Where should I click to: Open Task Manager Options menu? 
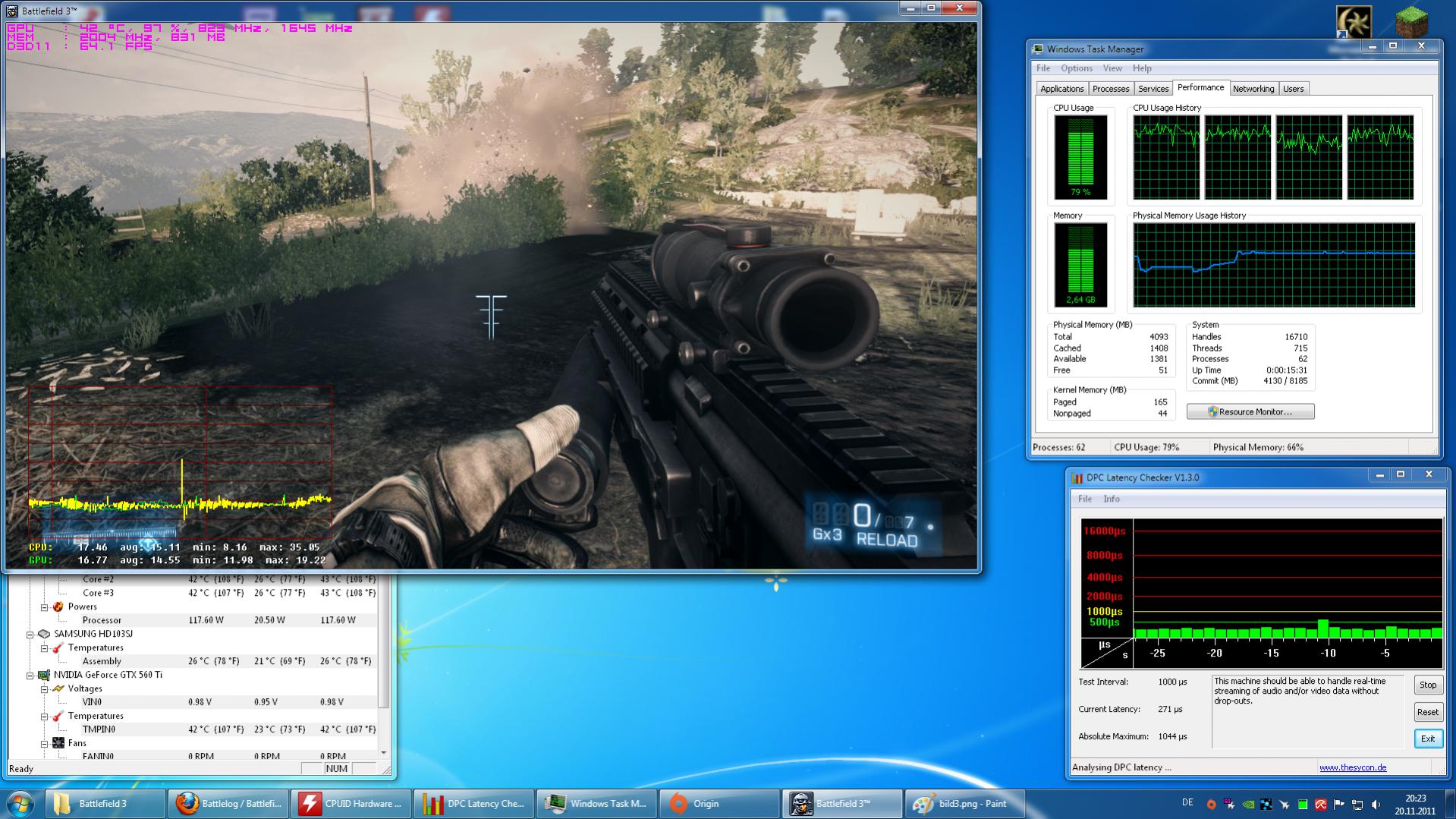click(x=1077, y=68)
